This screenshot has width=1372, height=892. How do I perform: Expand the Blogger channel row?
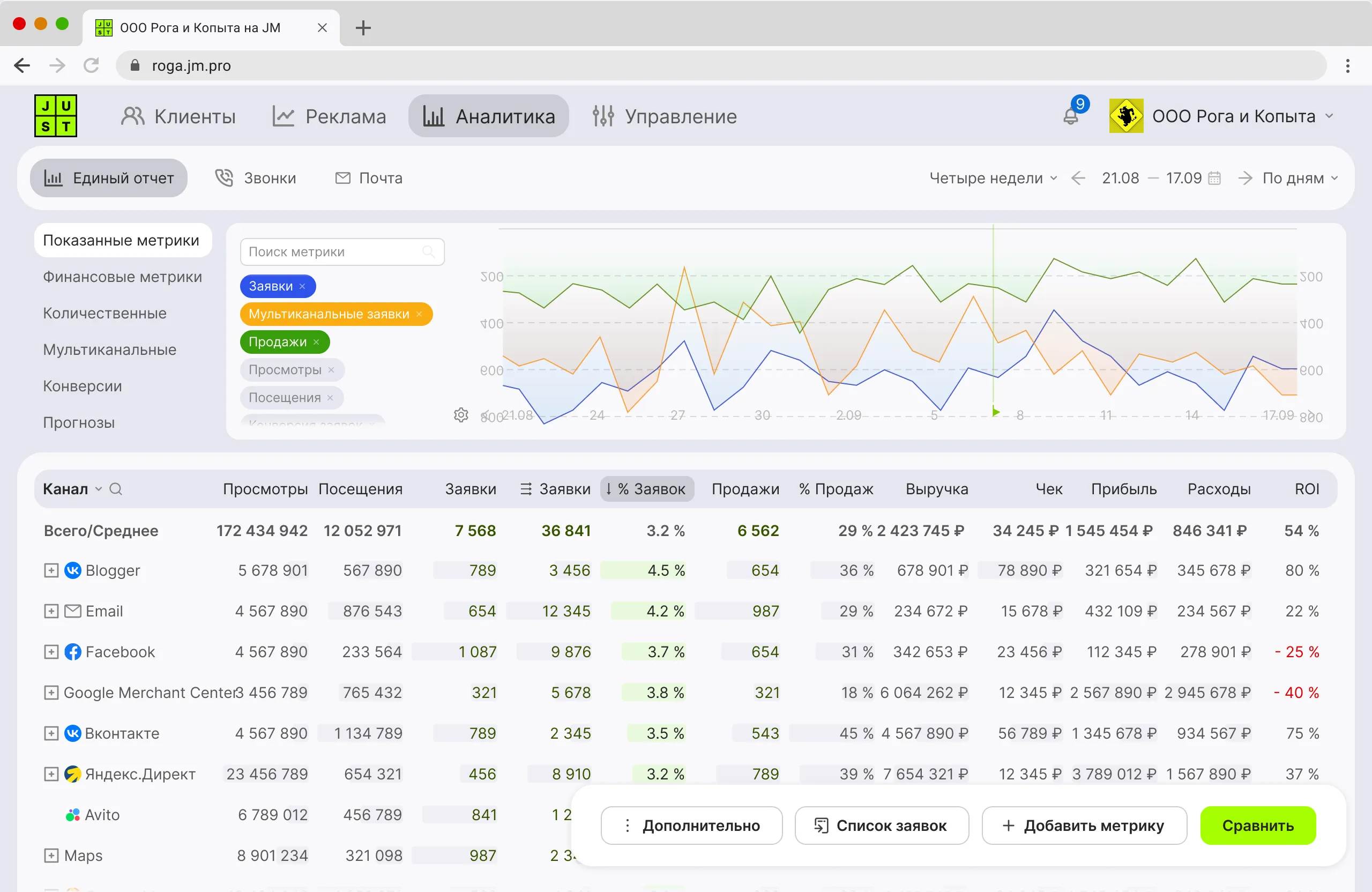pyautogui.click(x=51, y=570)
